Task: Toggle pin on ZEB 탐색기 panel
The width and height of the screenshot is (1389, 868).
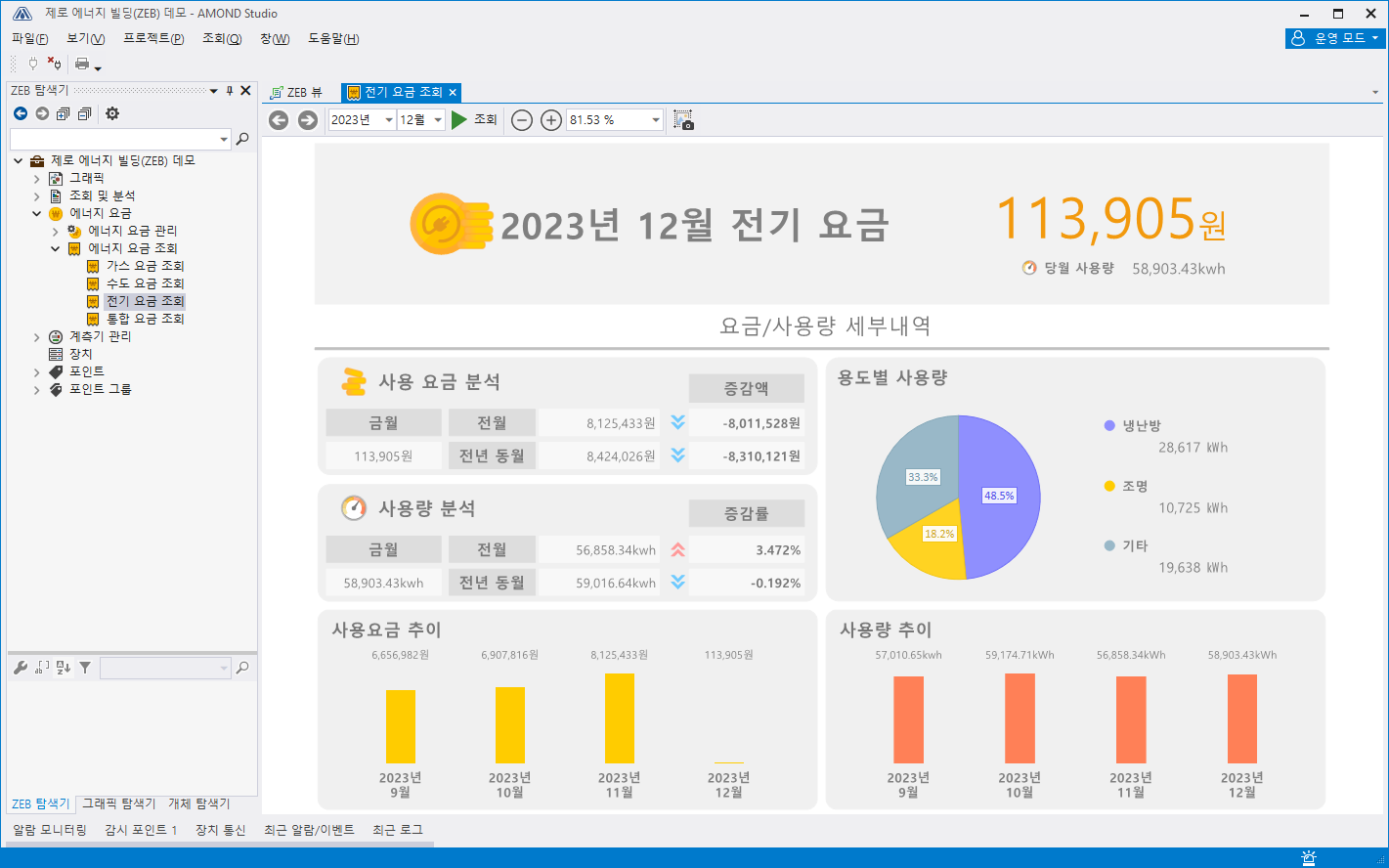Action: [230, 91]
